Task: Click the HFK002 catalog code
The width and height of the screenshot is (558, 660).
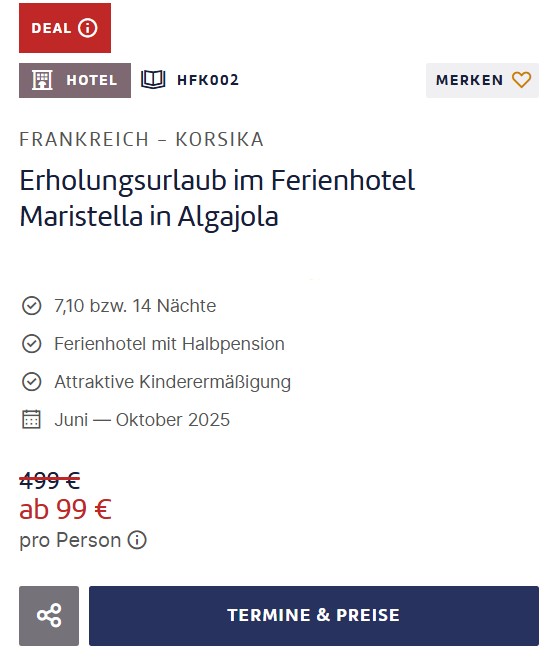Action: pos(208,80)
